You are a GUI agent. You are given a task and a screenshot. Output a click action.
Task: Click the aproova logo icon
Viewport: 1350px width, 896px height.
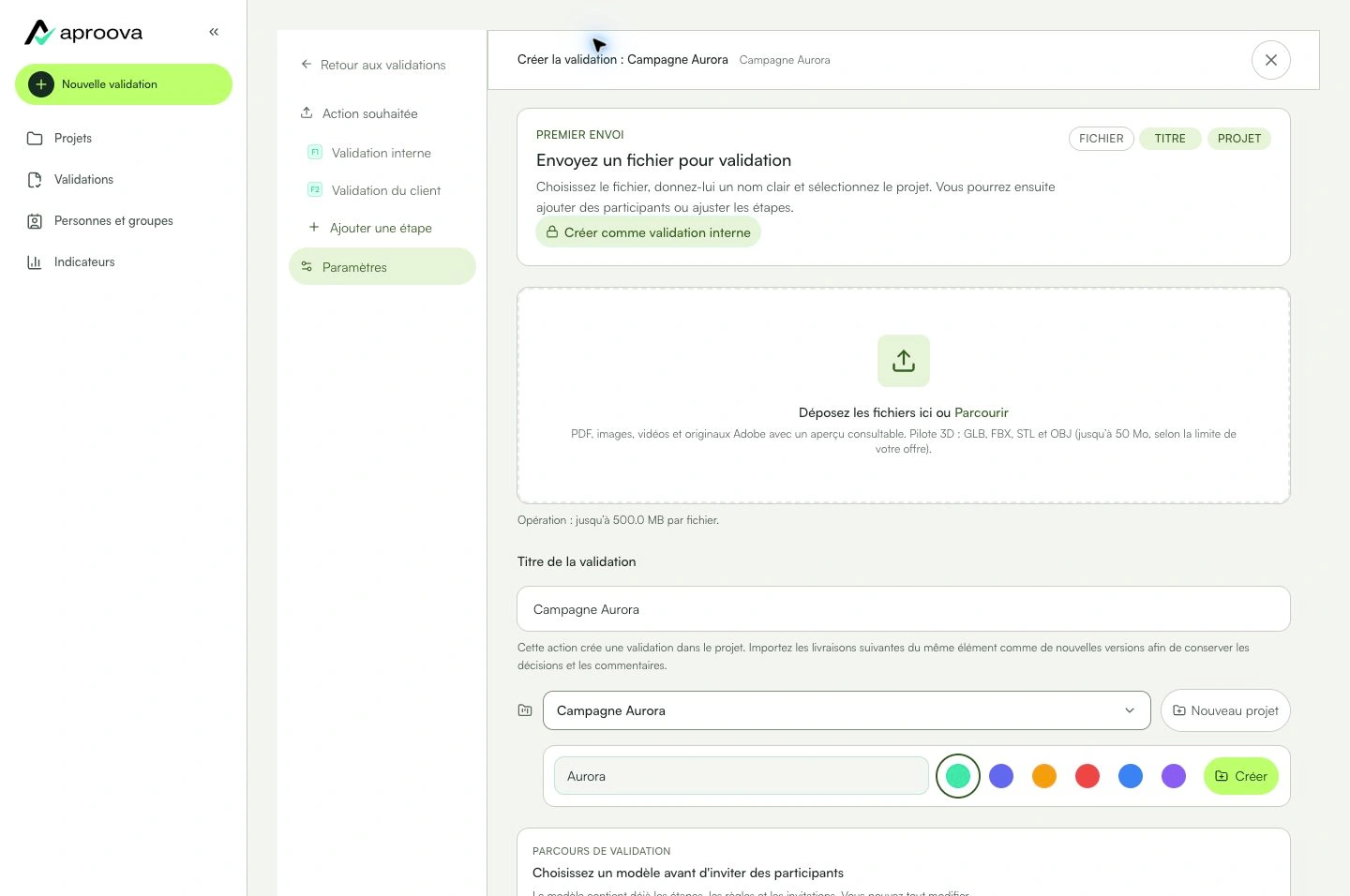[39, 33]
